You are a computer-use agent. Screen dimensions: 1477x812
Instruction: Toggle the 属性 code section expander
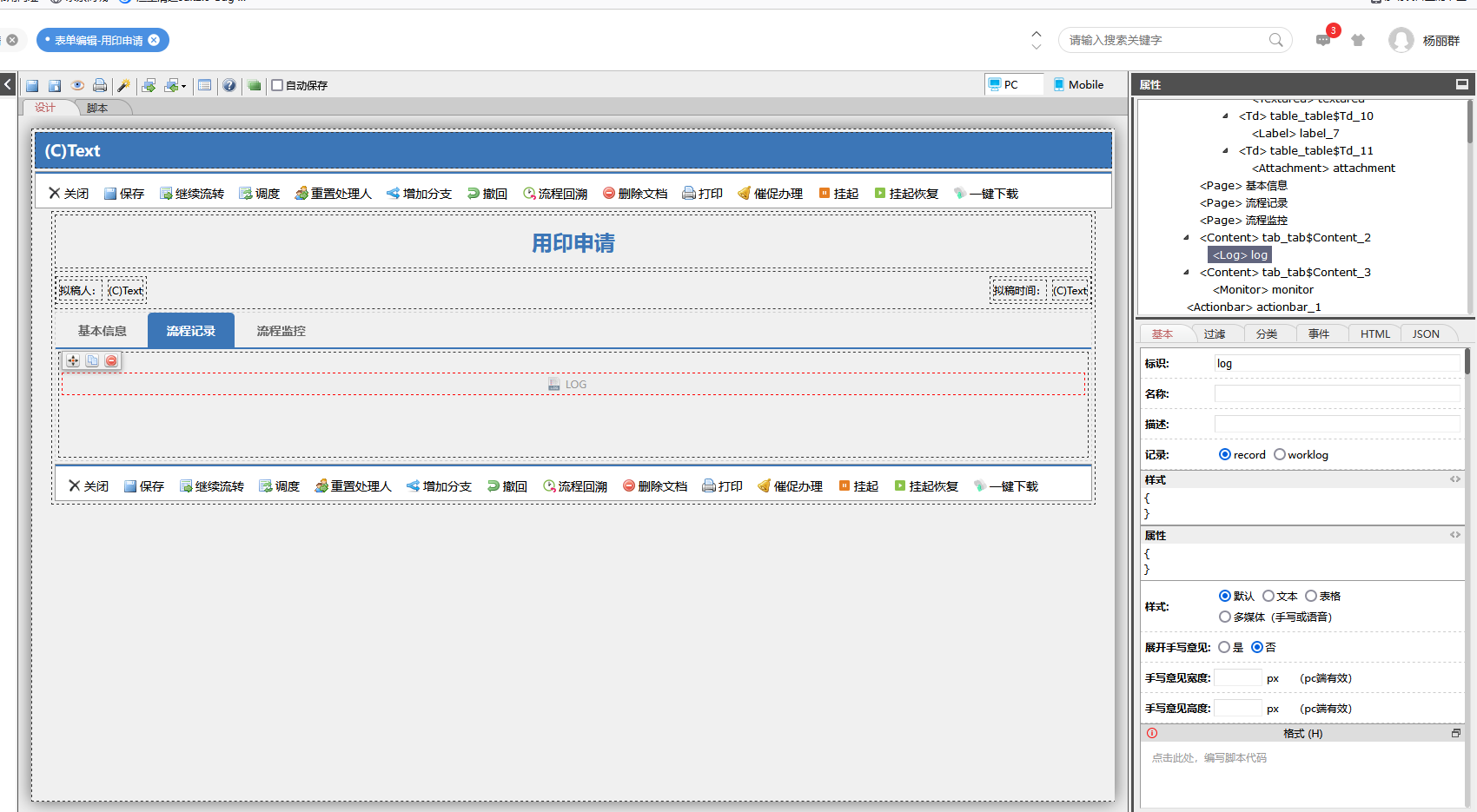1455,535
